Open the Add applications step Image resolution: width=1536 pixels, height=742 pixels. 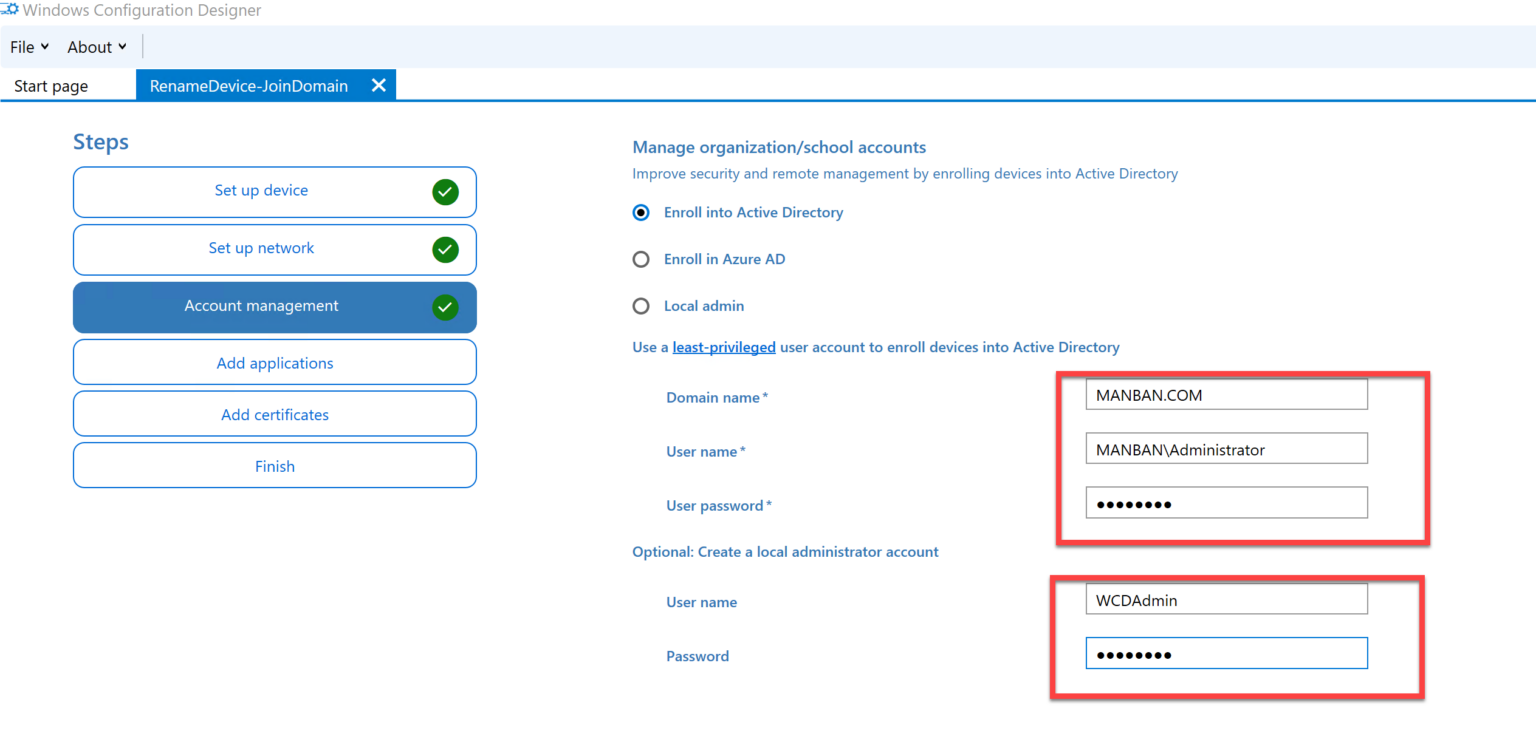(274, 362)
